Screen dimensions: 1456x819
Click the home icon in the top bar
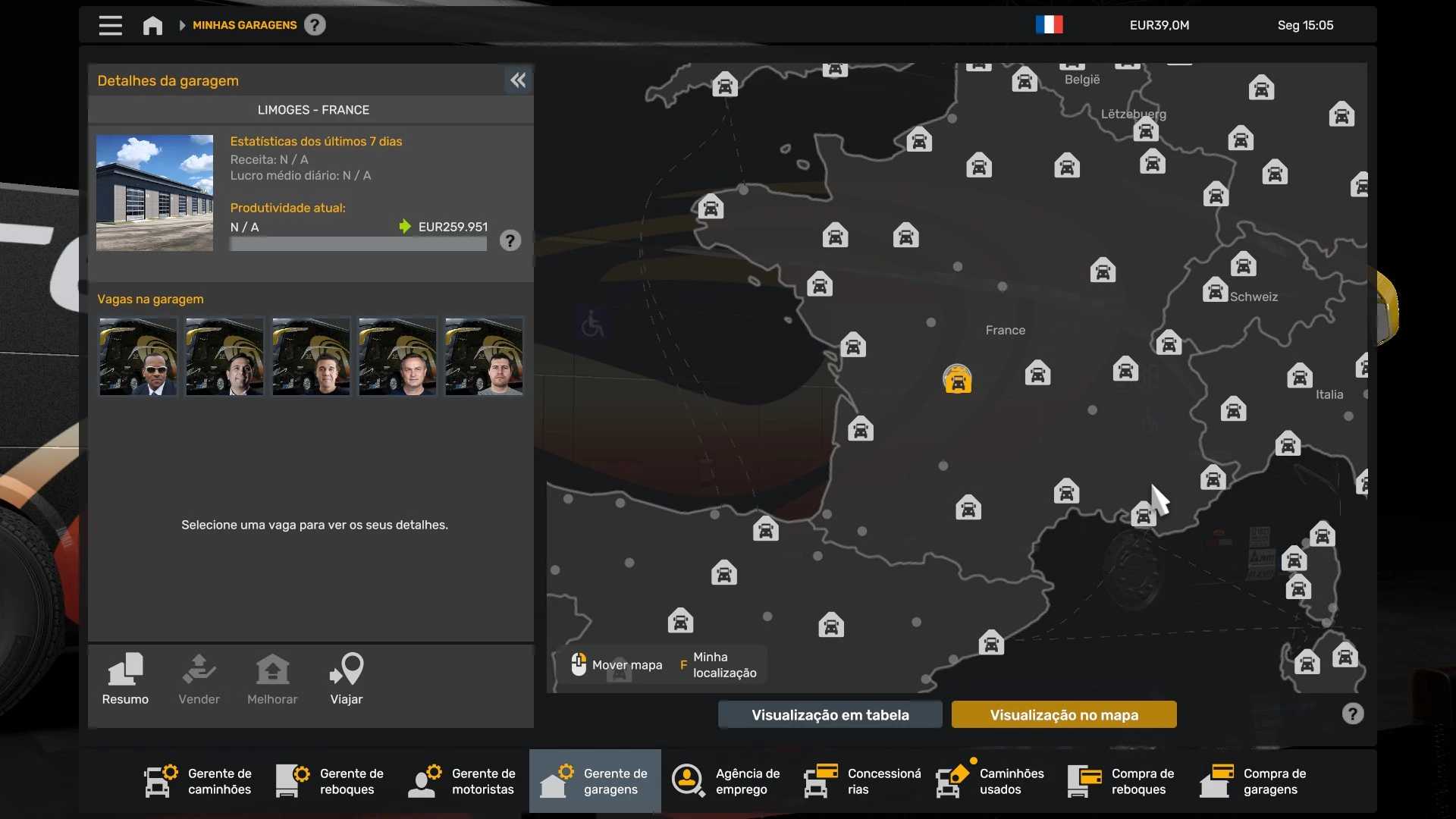(152, 25)
